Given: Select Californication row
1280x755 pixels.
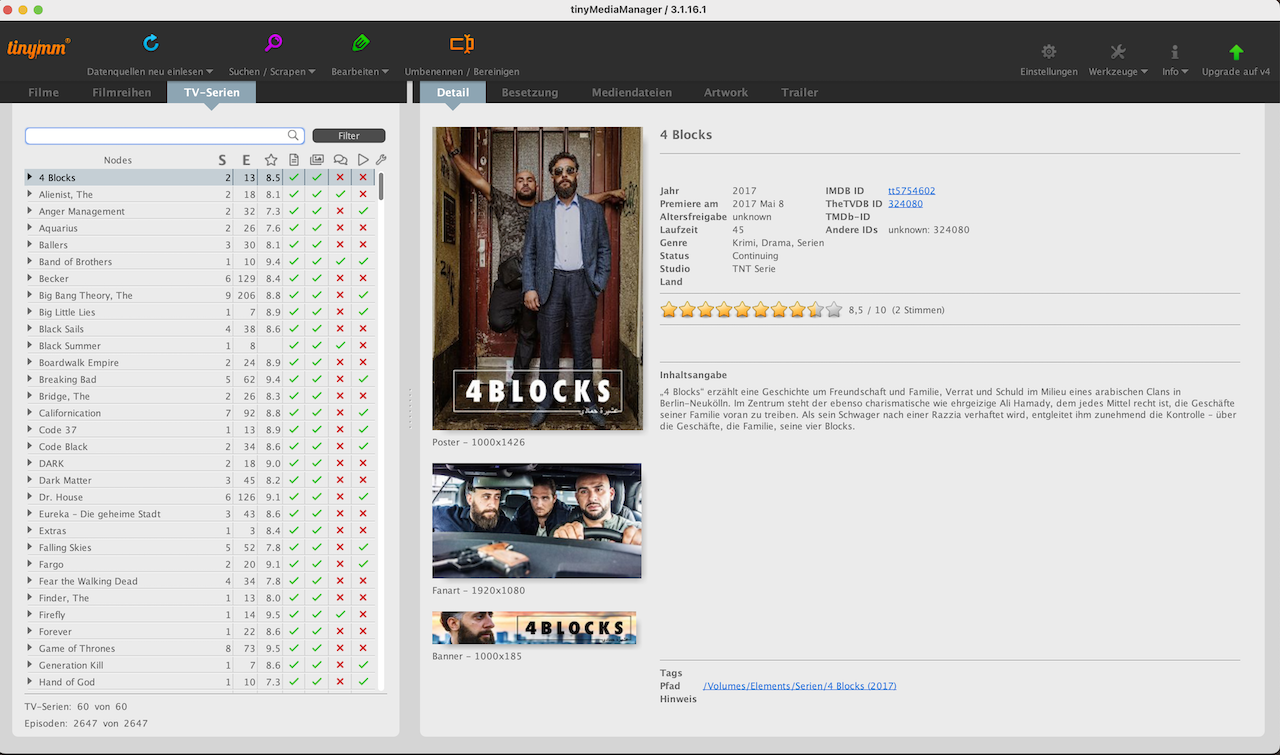Looking at the screenshot, I should coord(200,413).
